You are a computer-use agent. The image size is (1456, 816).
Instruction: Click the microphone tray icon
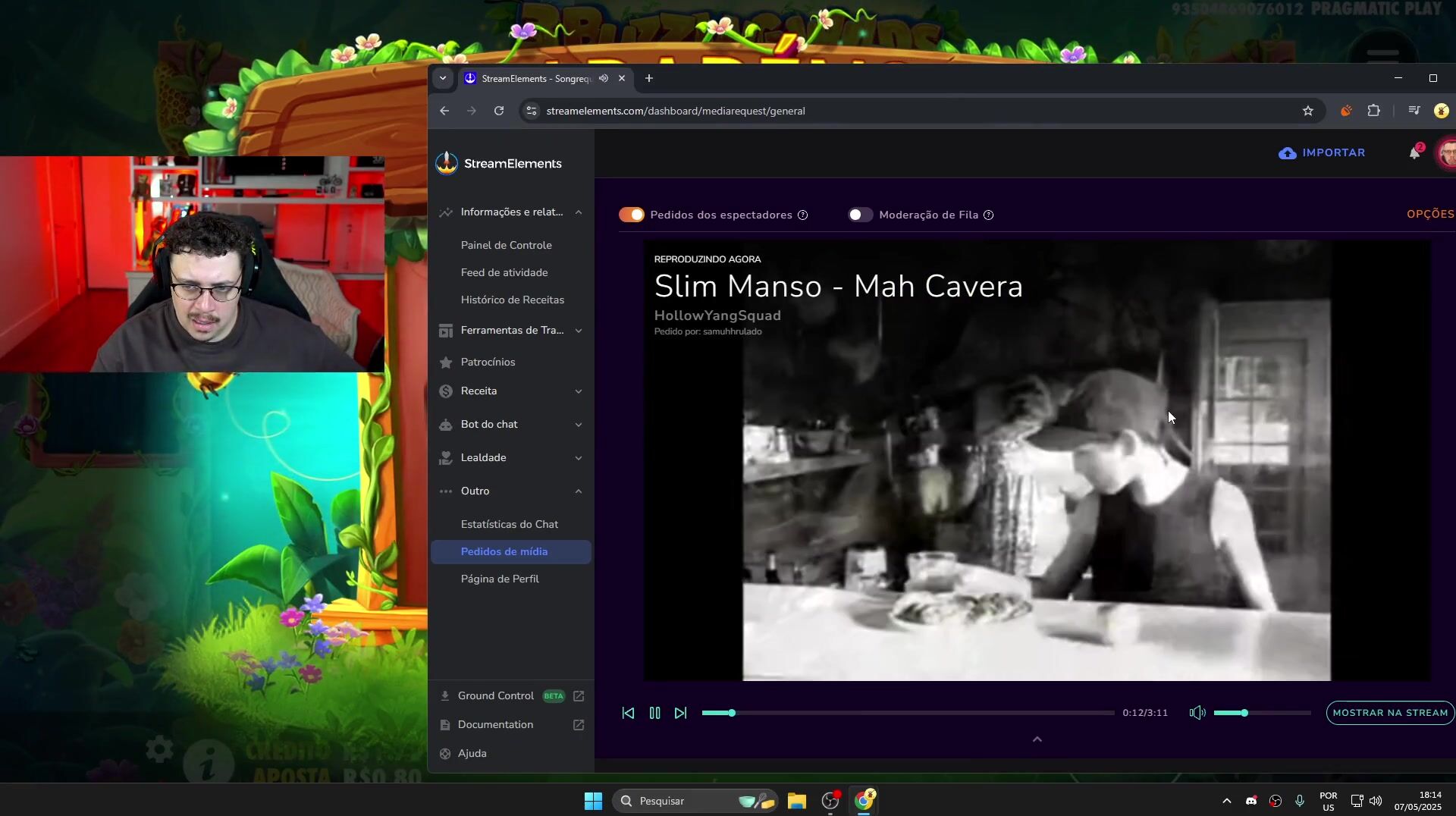(1300, 801)
